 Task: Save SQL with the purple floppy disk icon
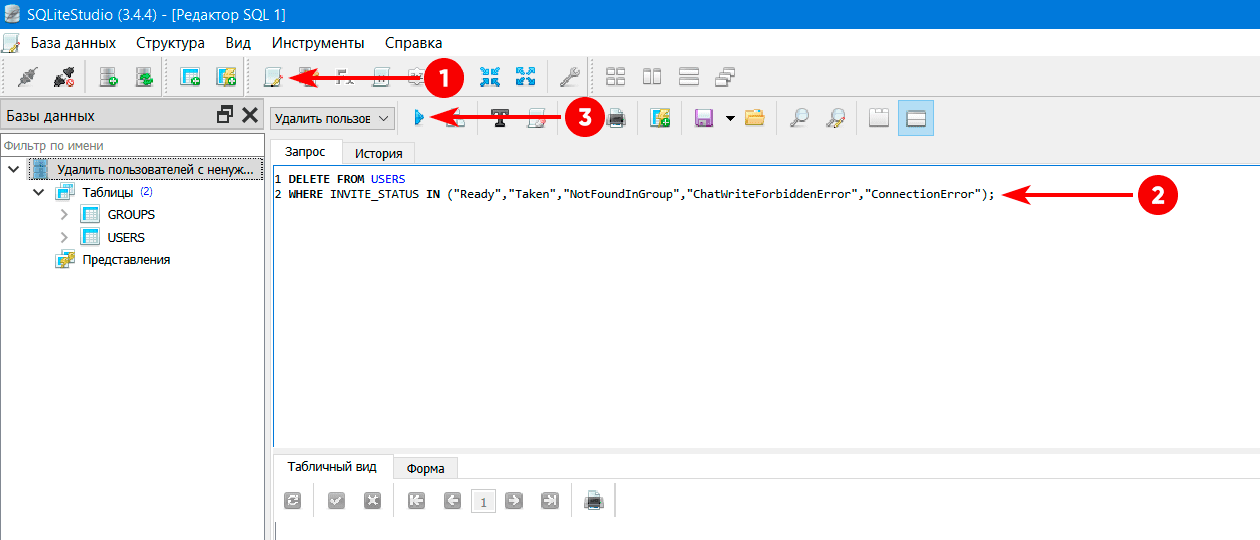(x=703, y=118)
